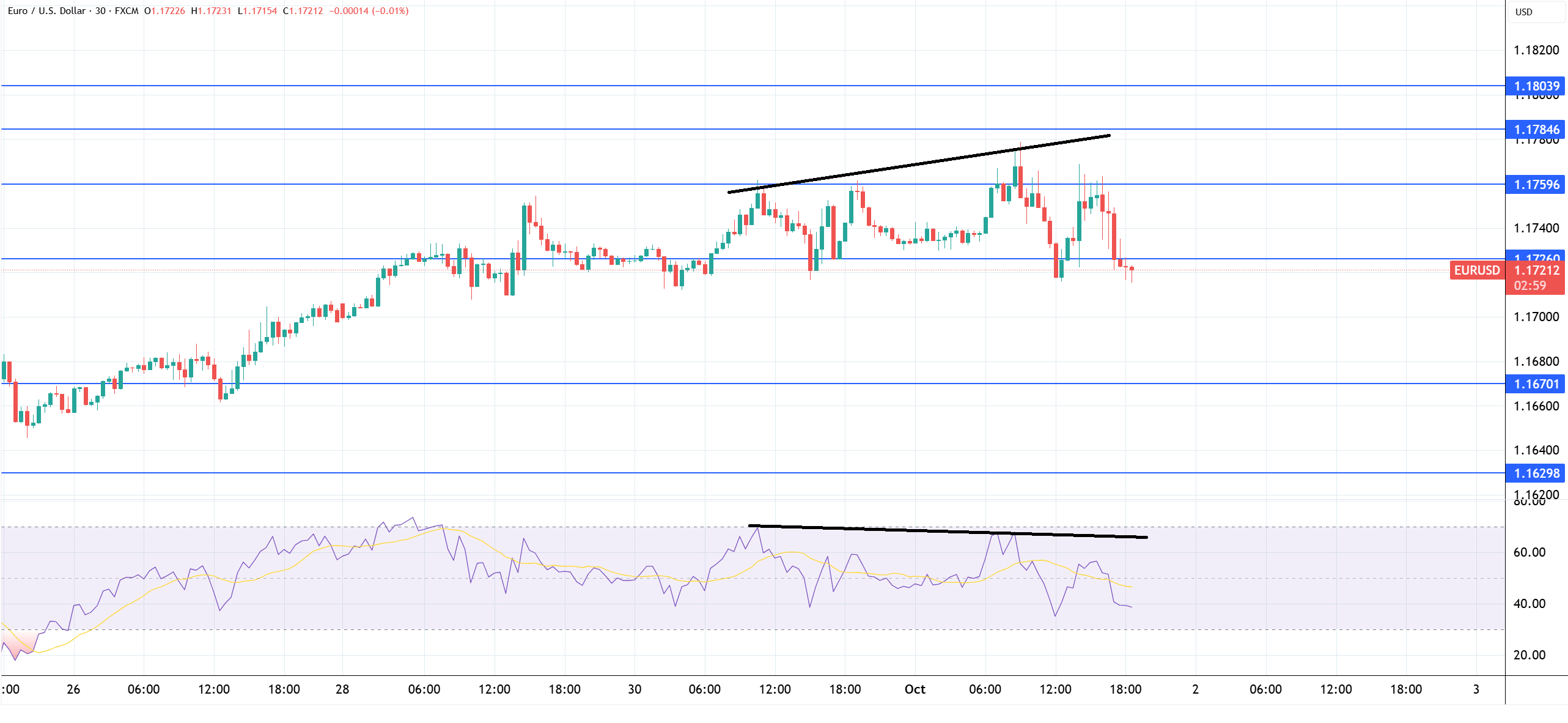This screenshot has width=1568, height=723.
Task: Click the 1.17596 price level tag
Action: 1536,185
